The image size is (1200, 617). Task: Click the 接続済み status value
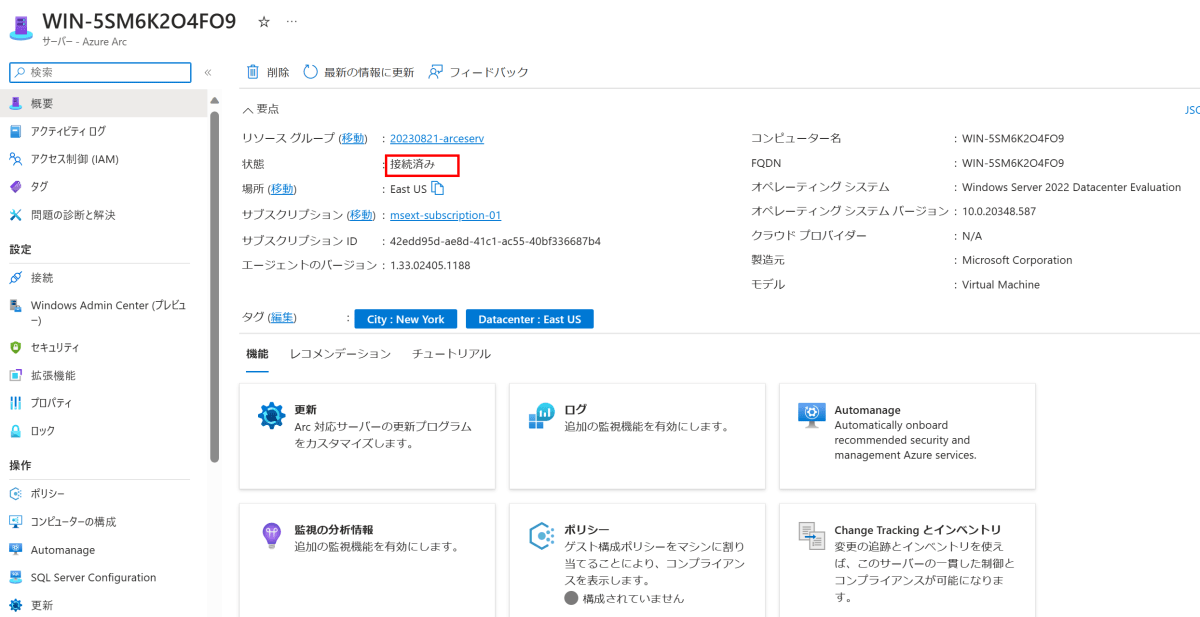[413, 164]
